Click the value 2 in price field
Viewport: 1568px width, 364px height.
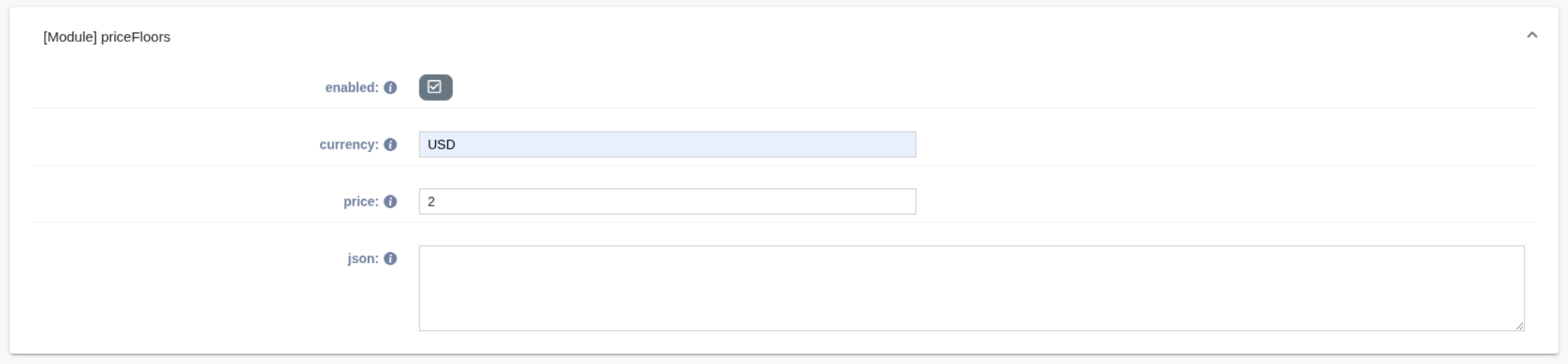coord(431,201)
